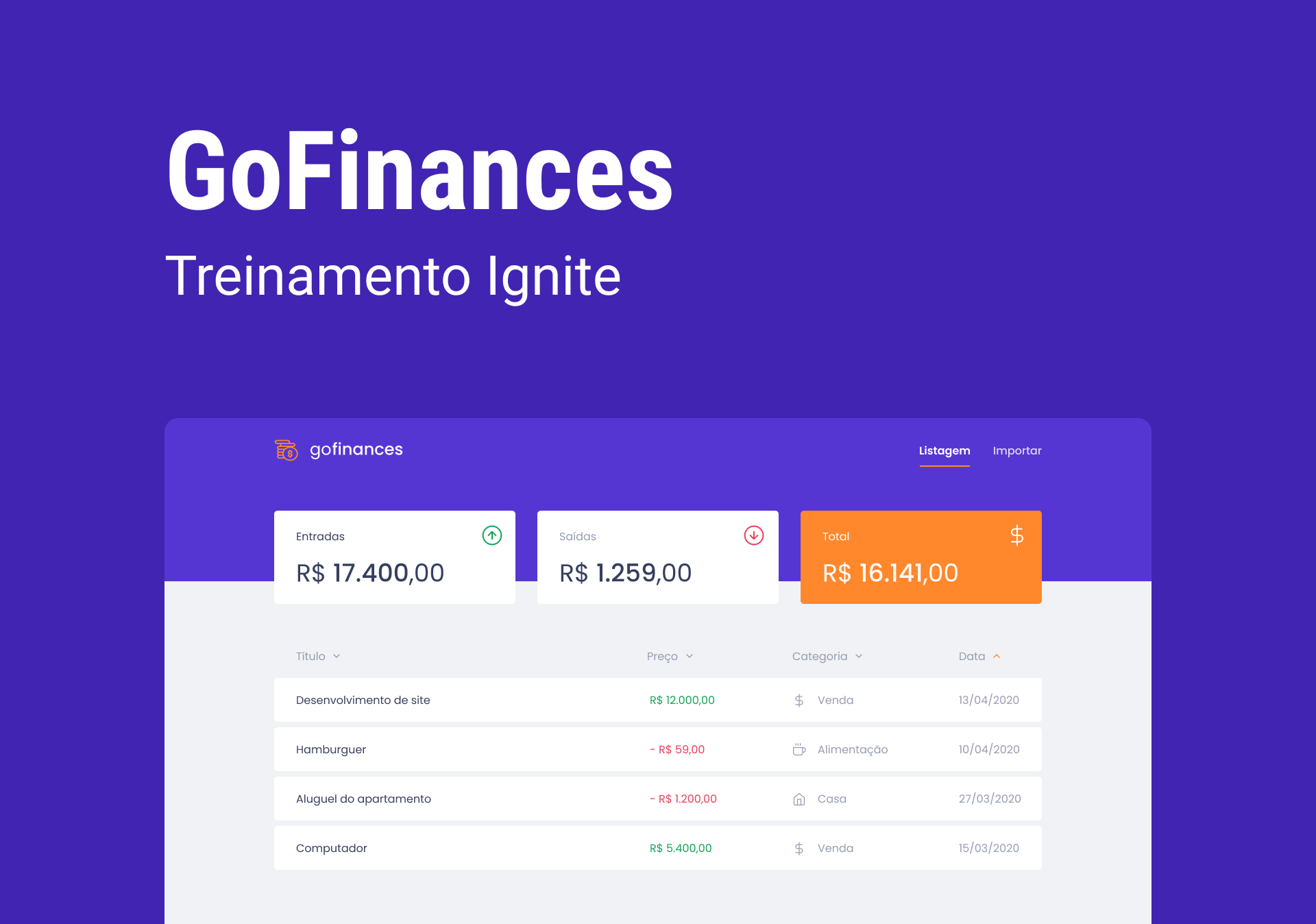Click the gofinances brand text
Image resolution: width=1316 pixels, height=924 pixels.
[356, 450]
